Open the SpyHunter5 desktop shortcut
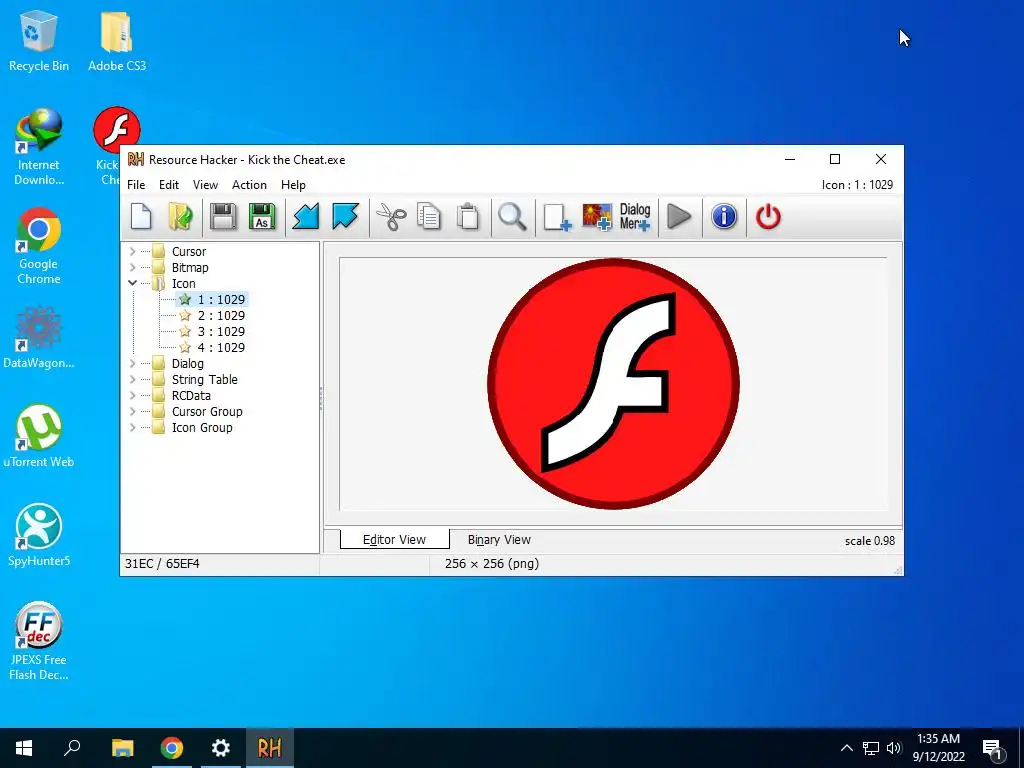1024x768 pixels. [x=39, y=535]
